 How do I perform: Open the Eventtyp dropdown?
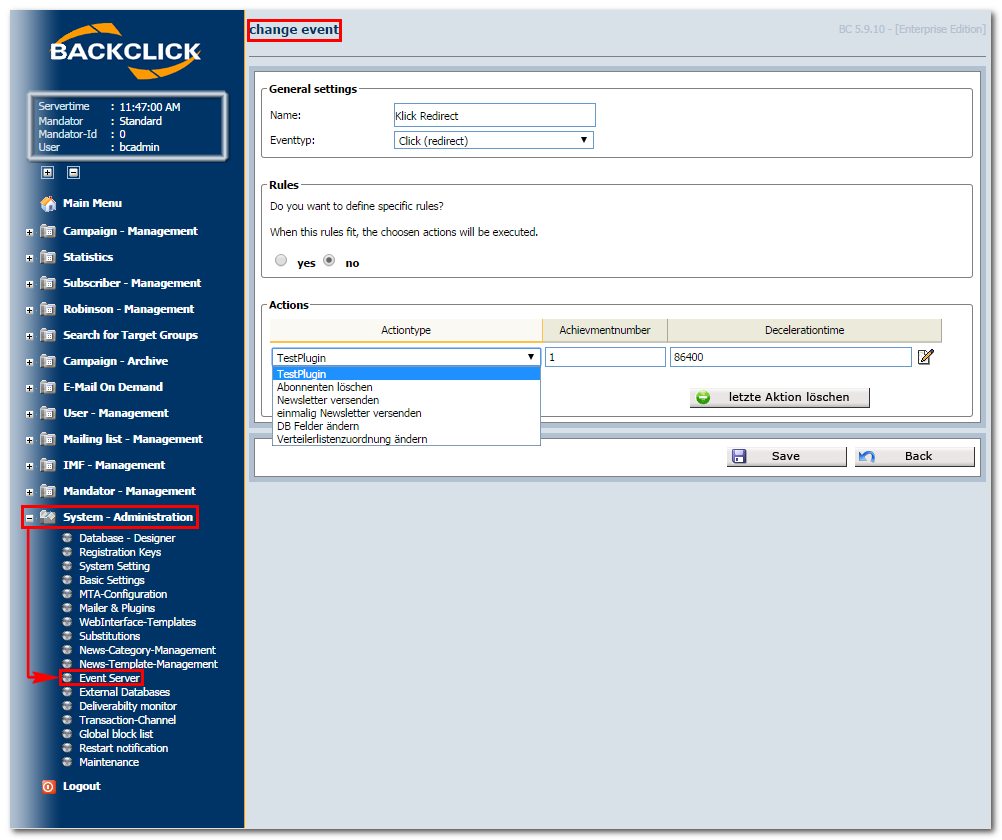[493, 141]
